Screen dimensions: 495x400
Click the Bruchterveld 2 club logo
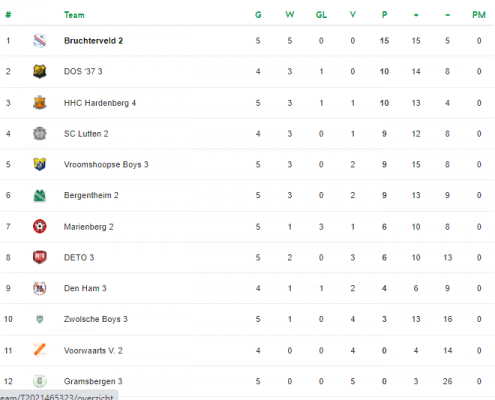[40, 41]
